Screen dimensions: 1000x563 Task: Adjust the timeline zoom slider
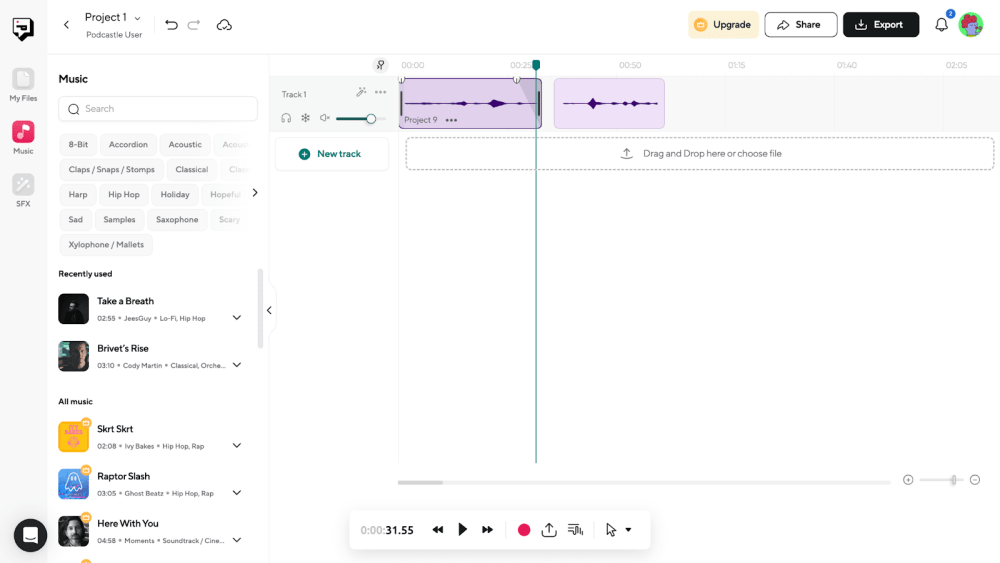pos(941,479)
